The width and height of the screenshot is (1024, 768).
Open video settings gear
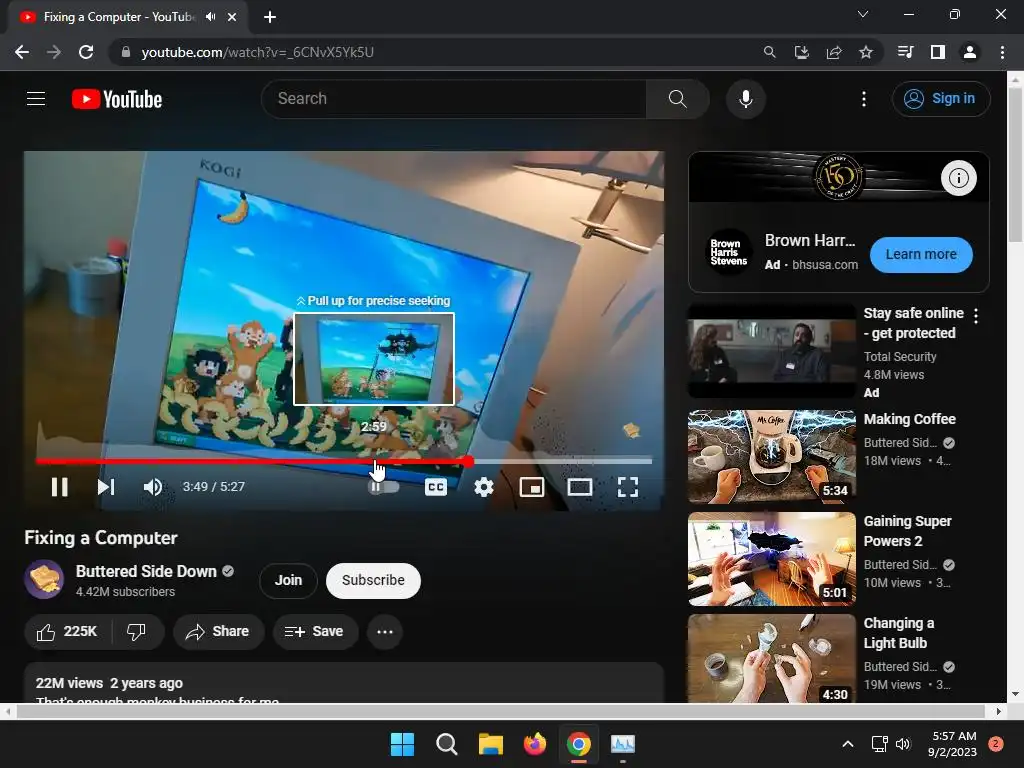484,487
